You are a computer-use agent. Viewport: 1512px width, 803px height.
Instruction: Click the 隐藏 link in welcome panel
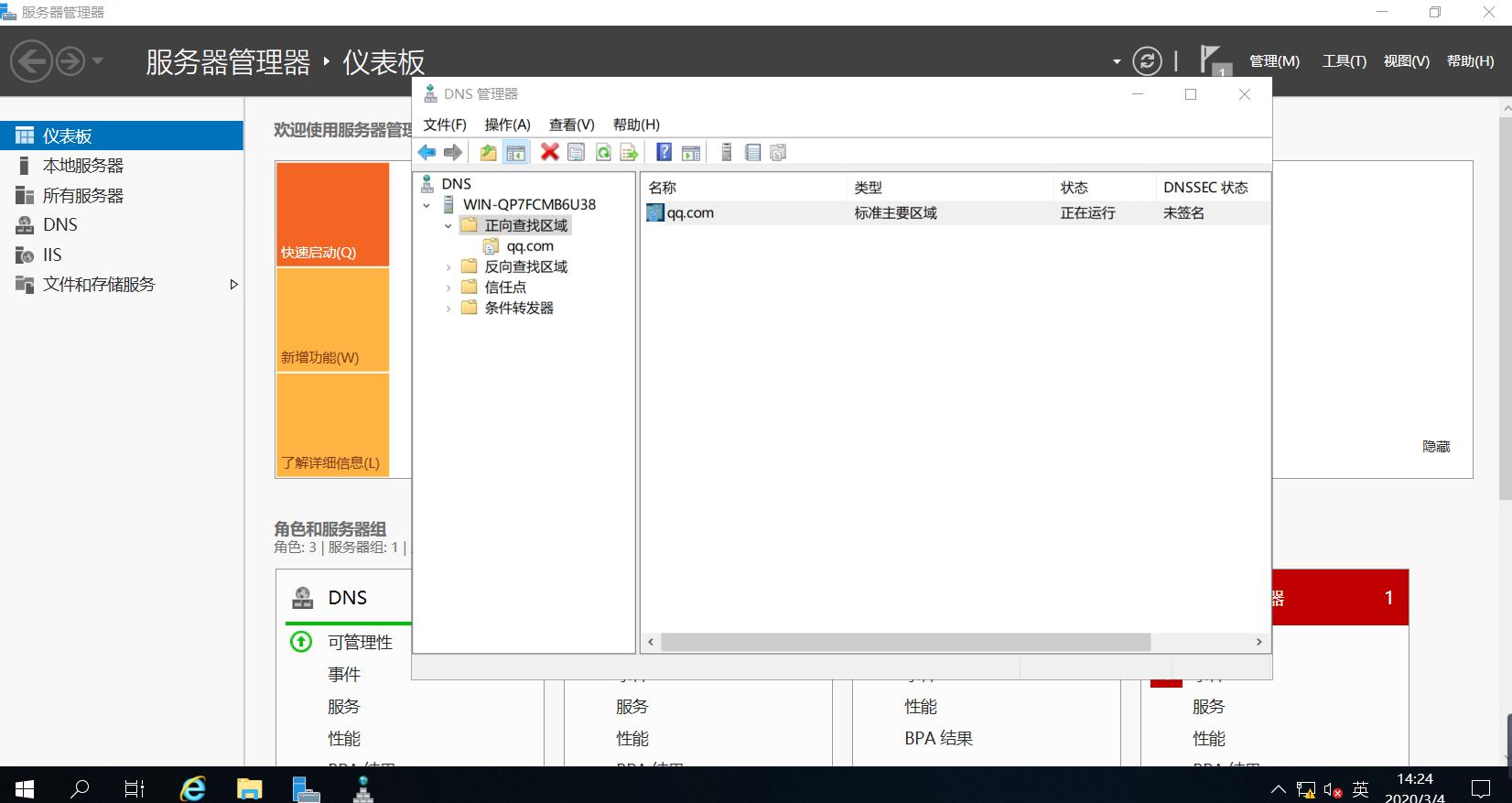[x=1435, y=447]
